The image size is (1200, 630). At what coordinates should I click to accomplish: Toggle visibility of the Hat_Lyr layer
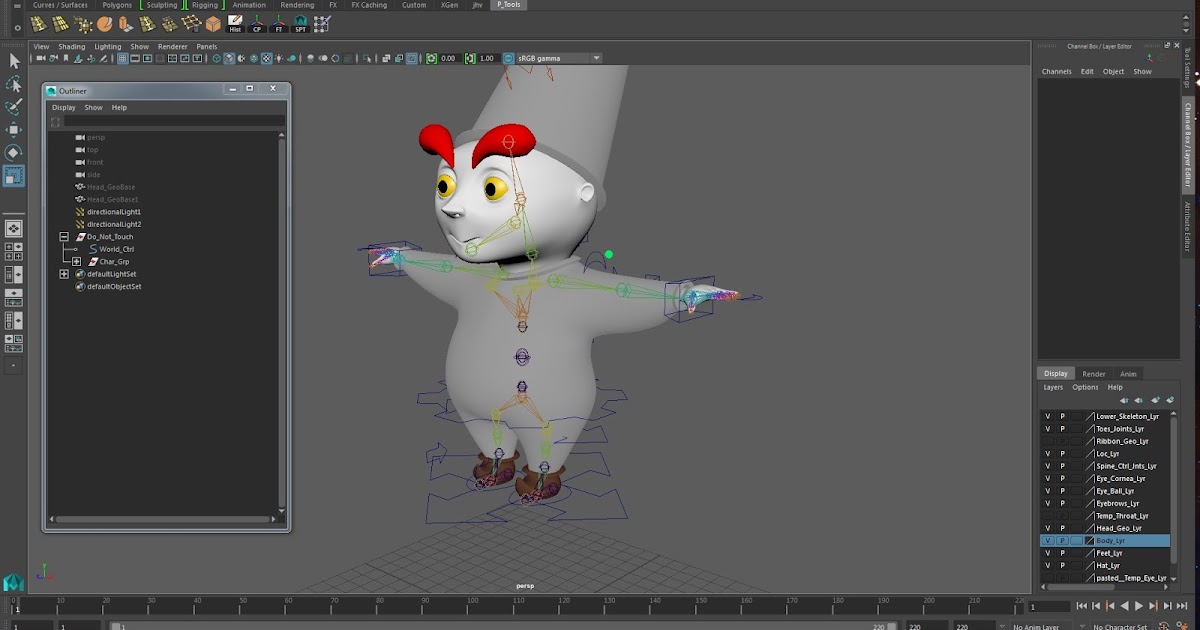coord(1048,565)
